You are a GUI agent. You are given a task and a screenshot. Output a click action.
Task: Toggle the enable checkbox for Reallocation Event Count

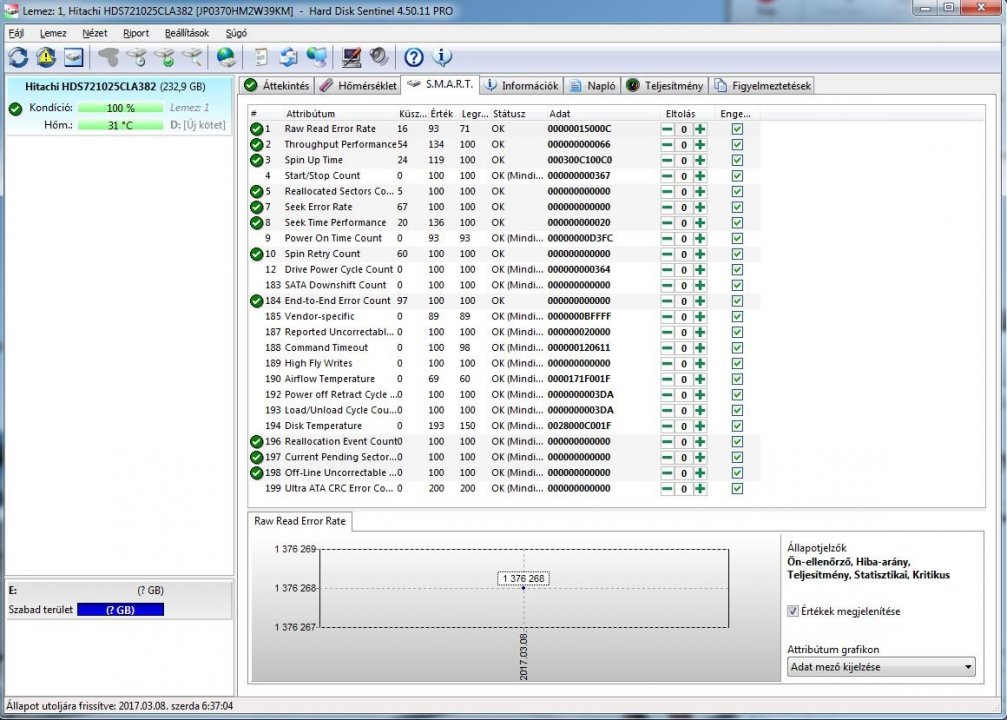point(737,442)
